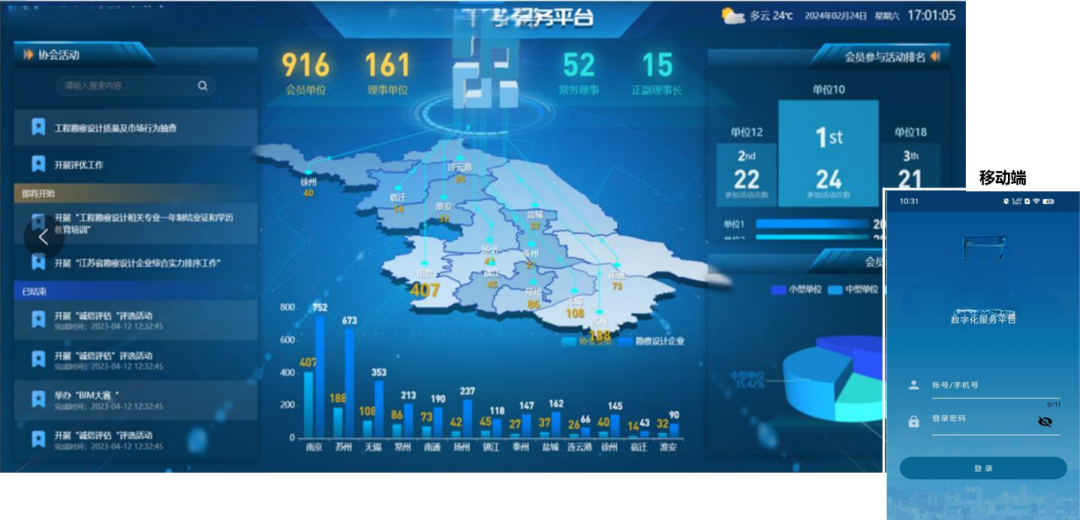The height and width of the screenshot is (520, 1080).
Task: Click the 213 bar for 常州
Action: tap(408, 420)
